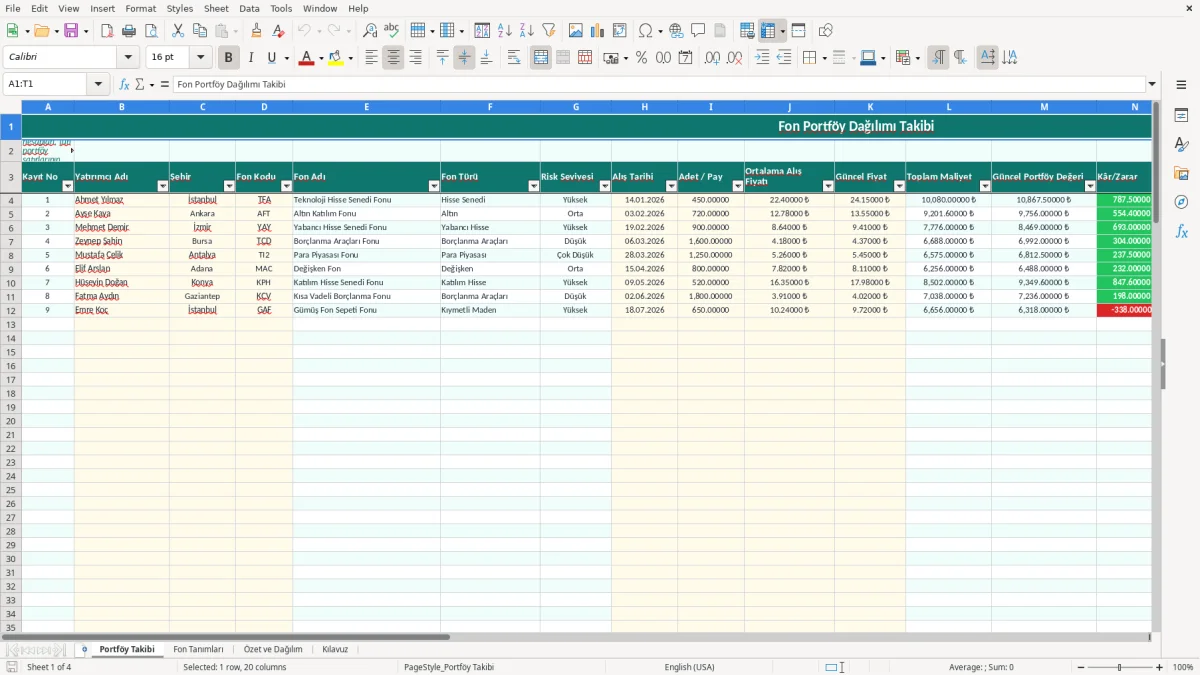Image resolution: width=1200 pixels, height=675 pixels.
Task: Open the sidebar Gallery panel
Action: 1181,173
